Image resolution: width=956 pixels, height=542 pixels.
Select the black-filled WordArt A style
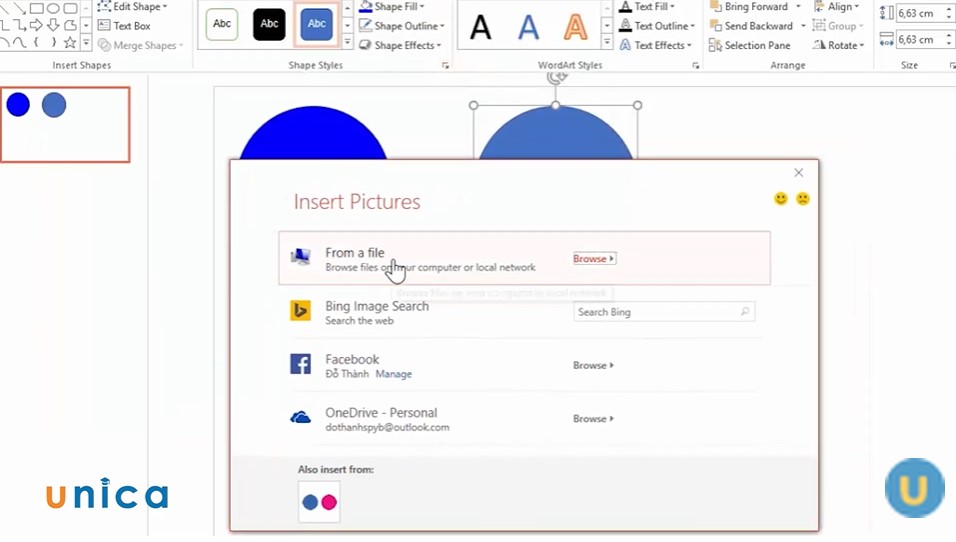tap(481, 27)
